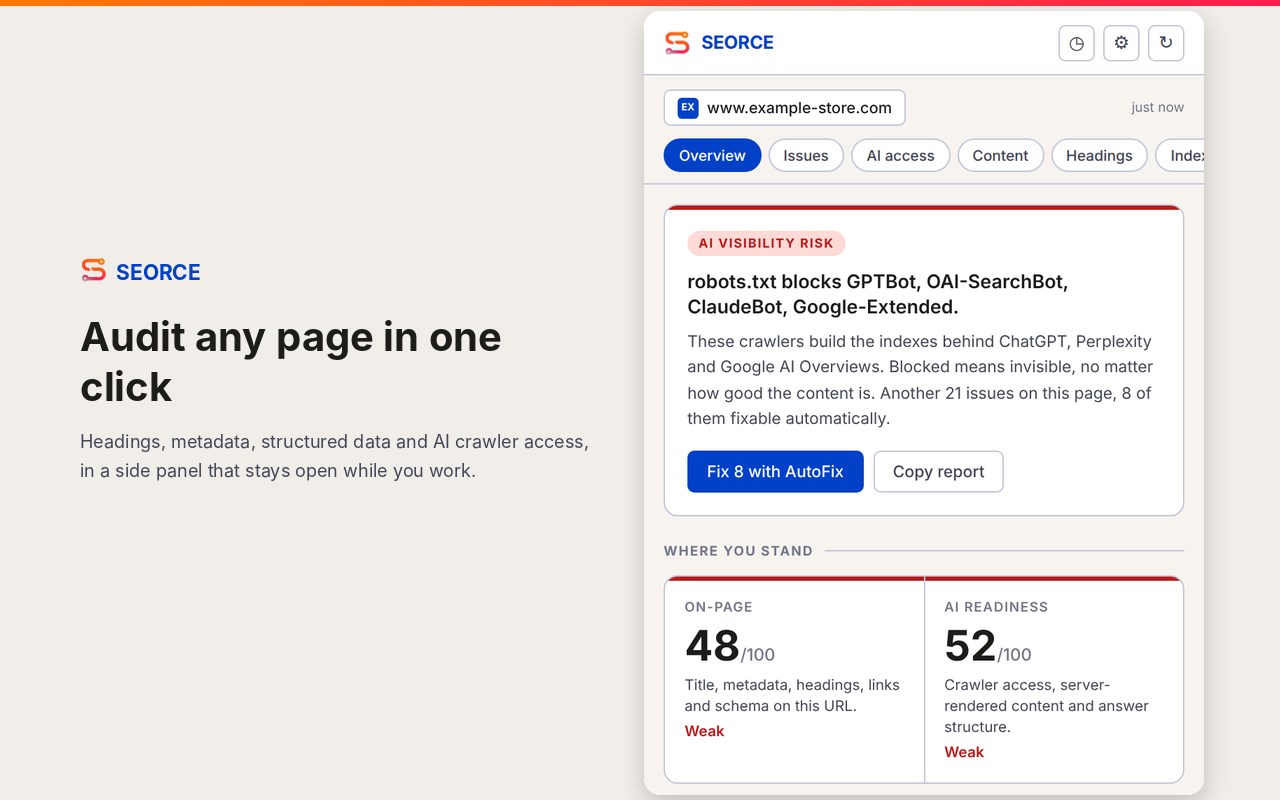The image size is (1280, 800).
Task: Switch to the Overview tab
Action: pos(712,155)
